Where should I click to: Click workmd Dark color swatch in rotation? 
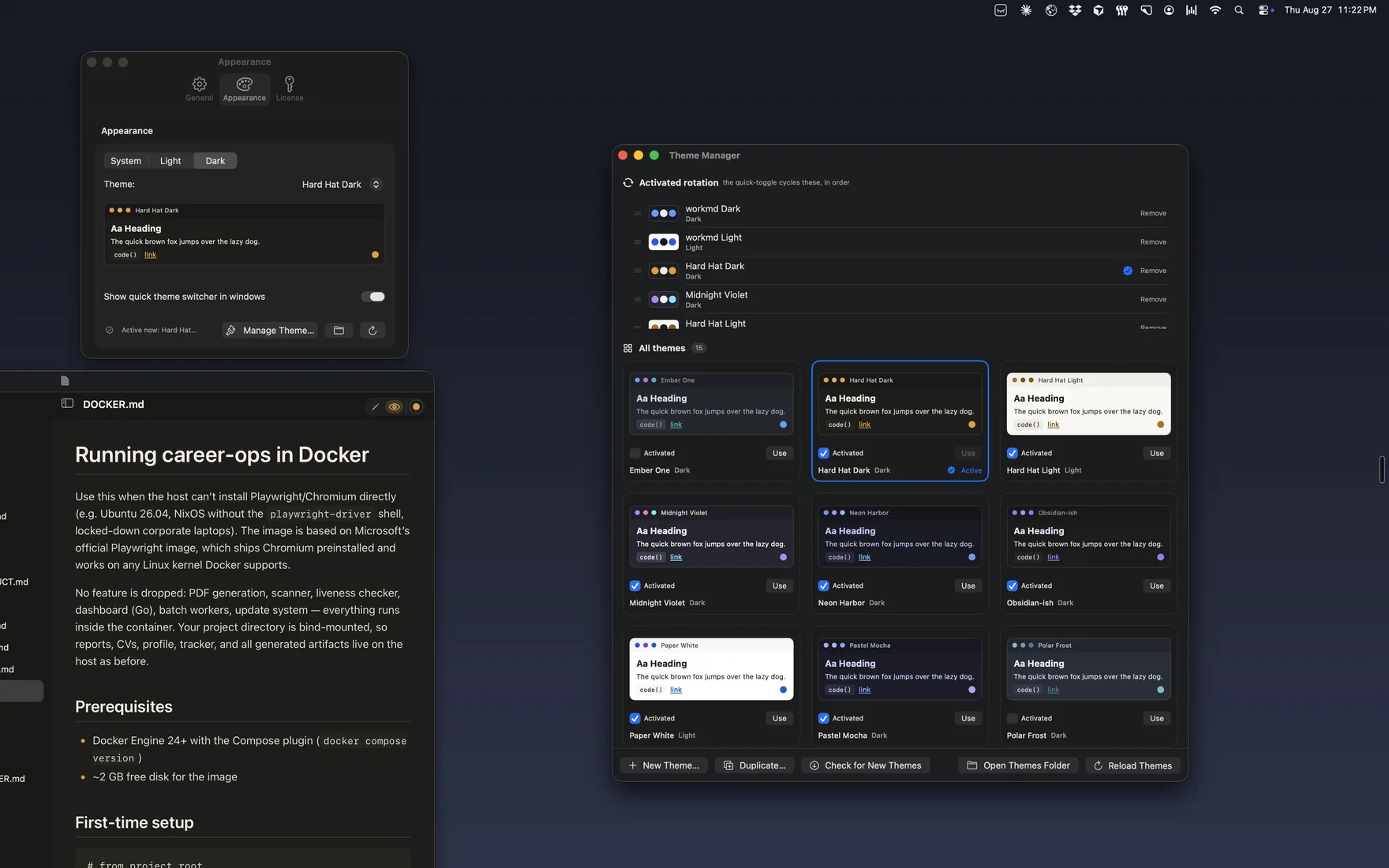[x=664, y=213]
